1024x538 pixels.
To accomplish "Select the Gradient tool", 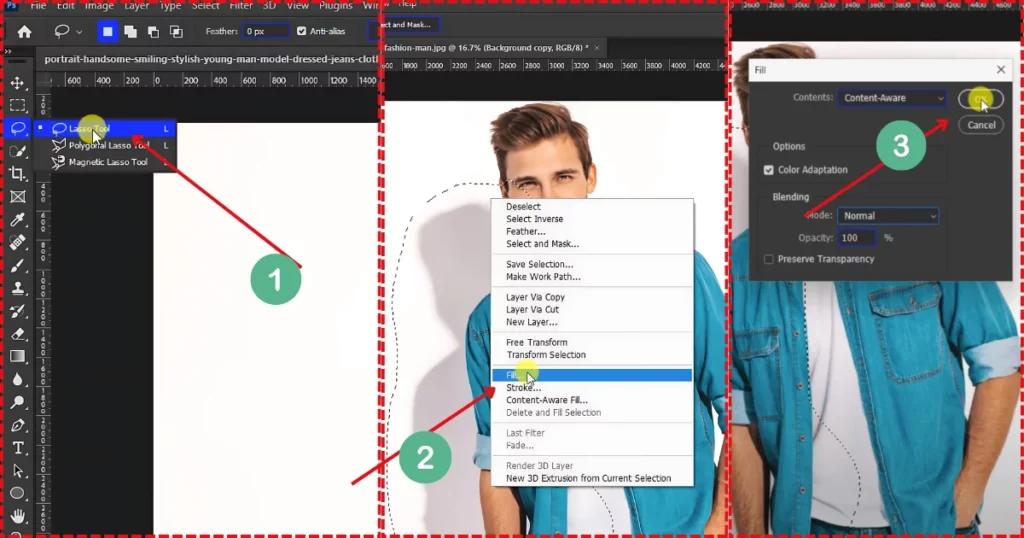I will (x=18, y=356).
